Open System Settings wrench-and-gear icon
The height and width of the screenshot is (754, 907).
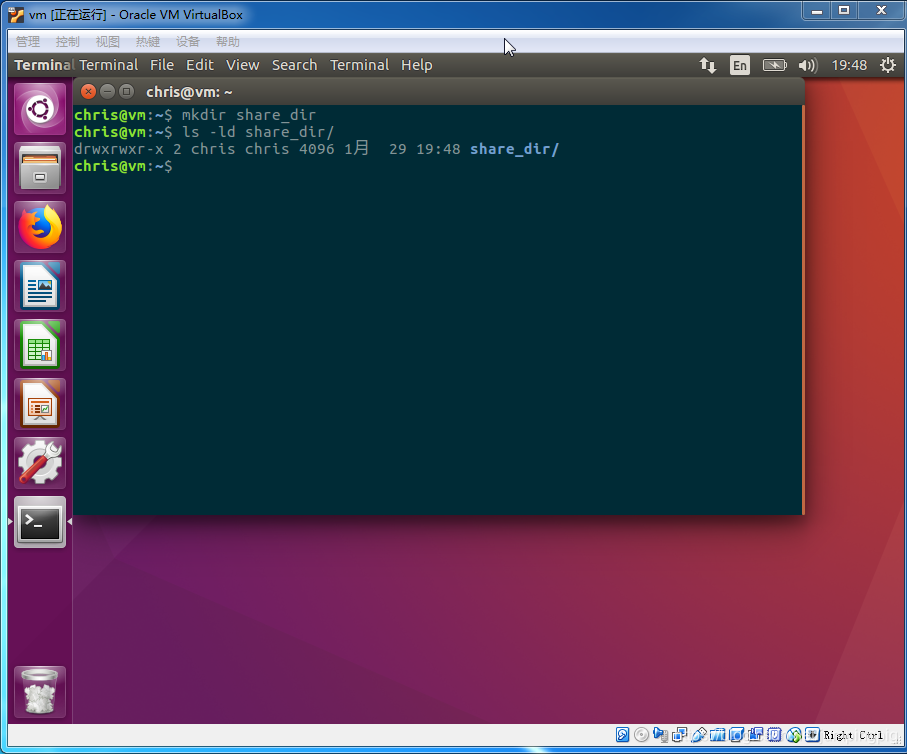click(x=40, y=464)
